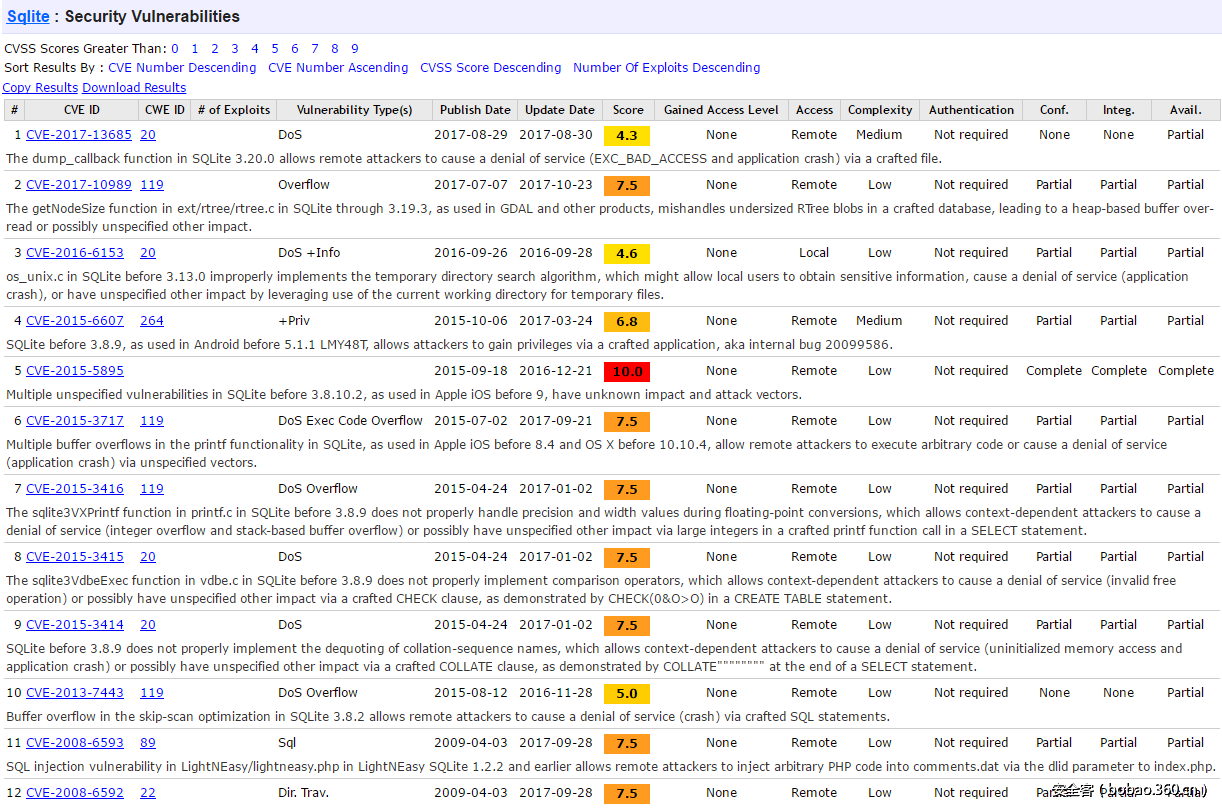This screenshot has width=1222, height=808.
Task: Sort results by CVSS Score Descending
Action: [x=490, y=67]
